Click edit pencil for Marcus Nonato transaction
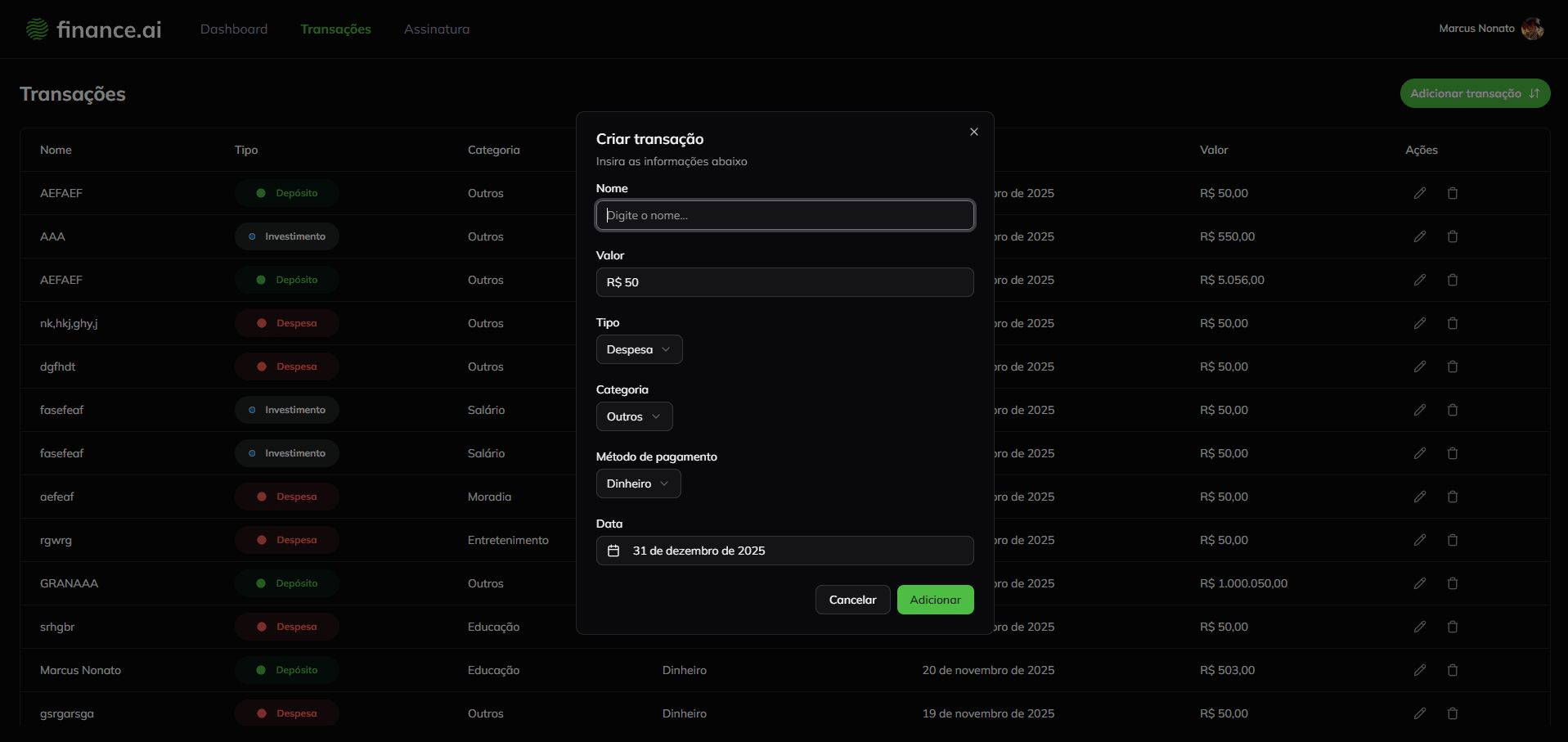The height and width of the screenshot is (742, 1568). click(x=1420, y=670)
